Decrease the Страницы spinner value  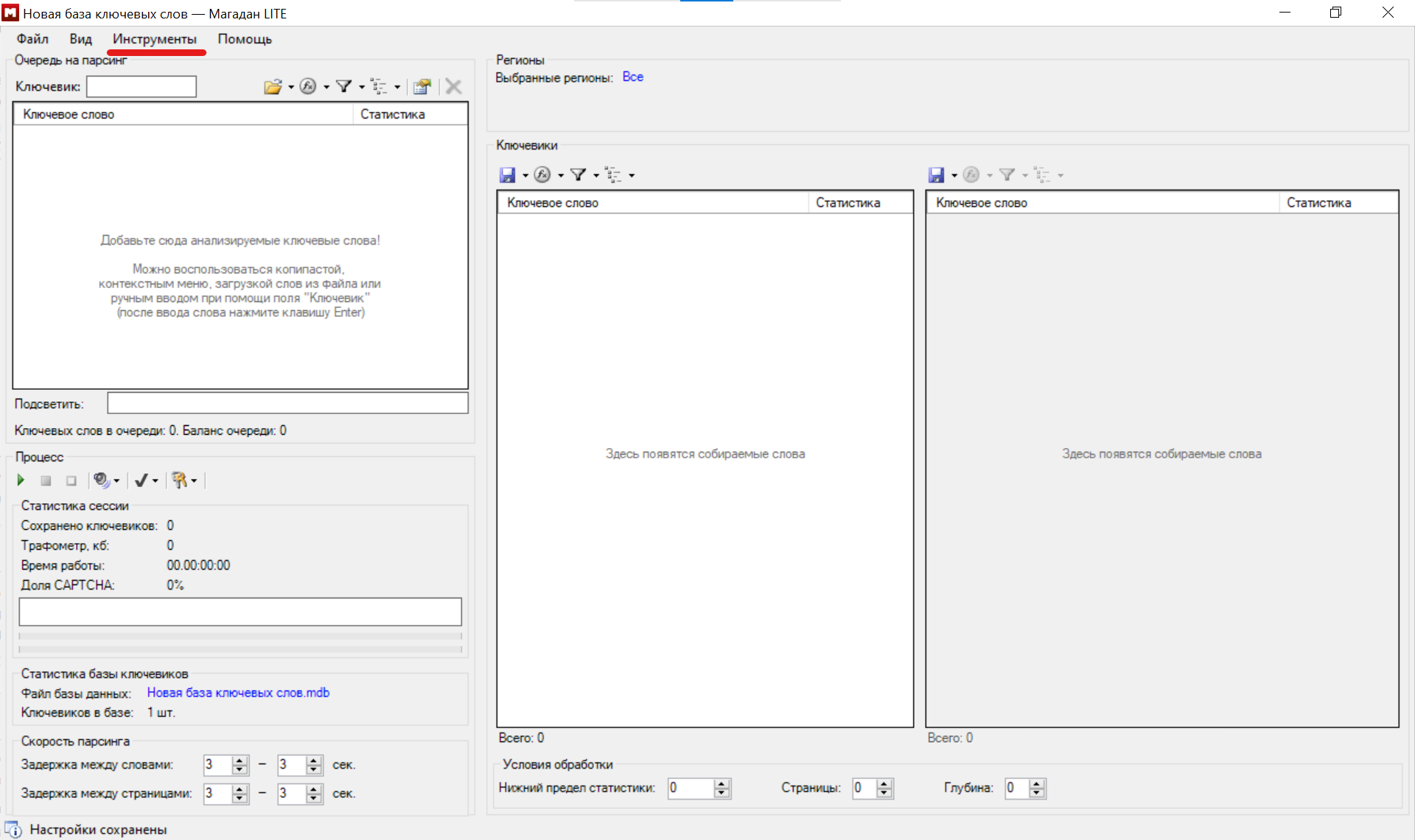click(884, 793)
